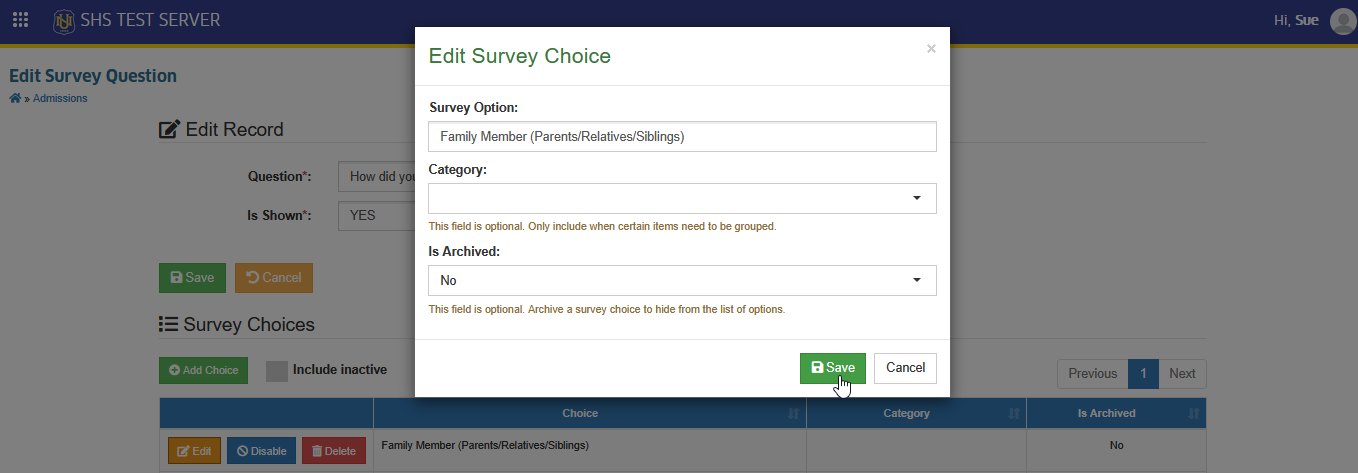This screenshot has height=473, width=1358.
Task: Disable the Family Member choice row
Action: (x=261, y=451)
